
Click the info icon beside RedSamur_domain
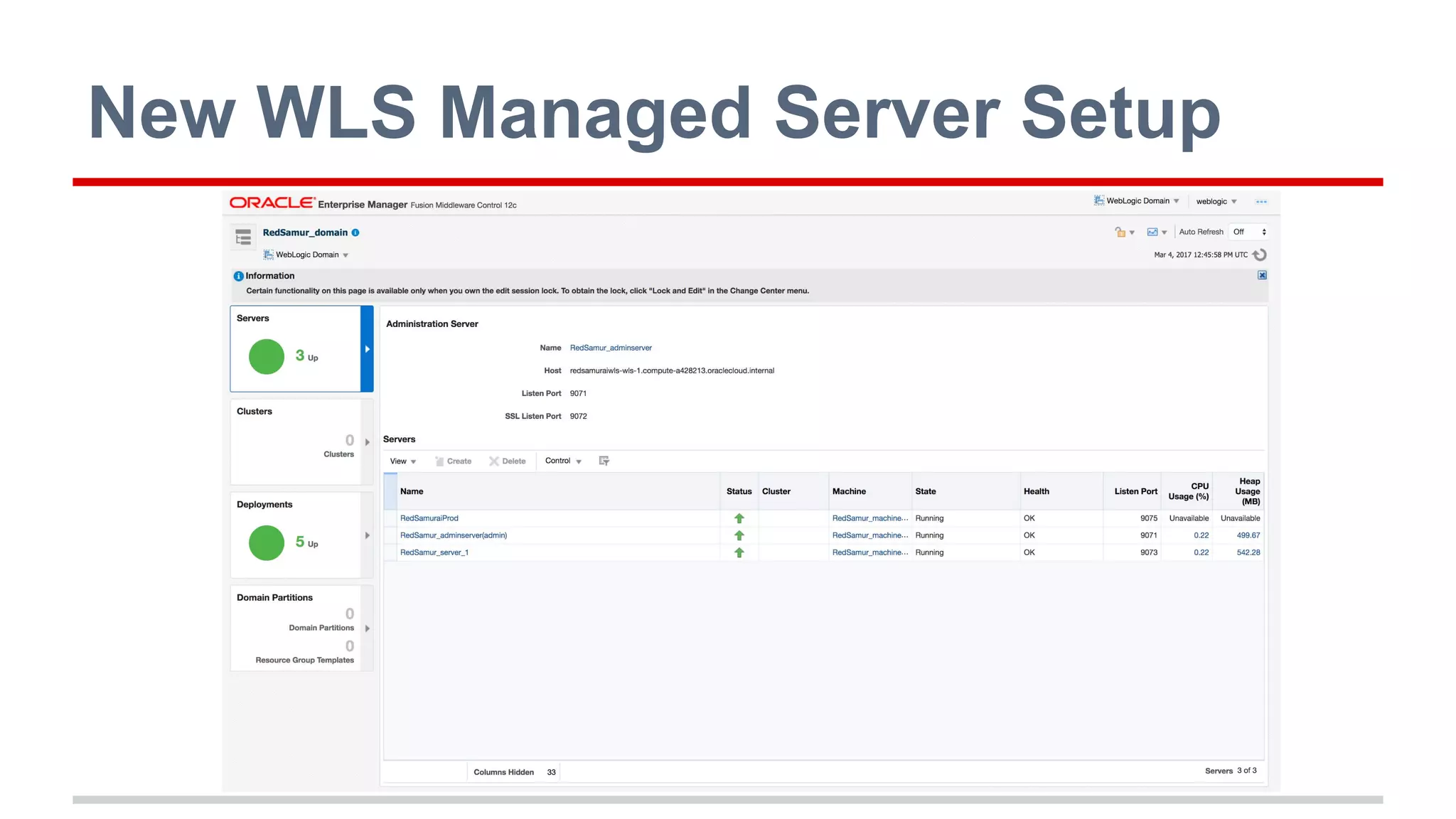(x=355, y=232)
